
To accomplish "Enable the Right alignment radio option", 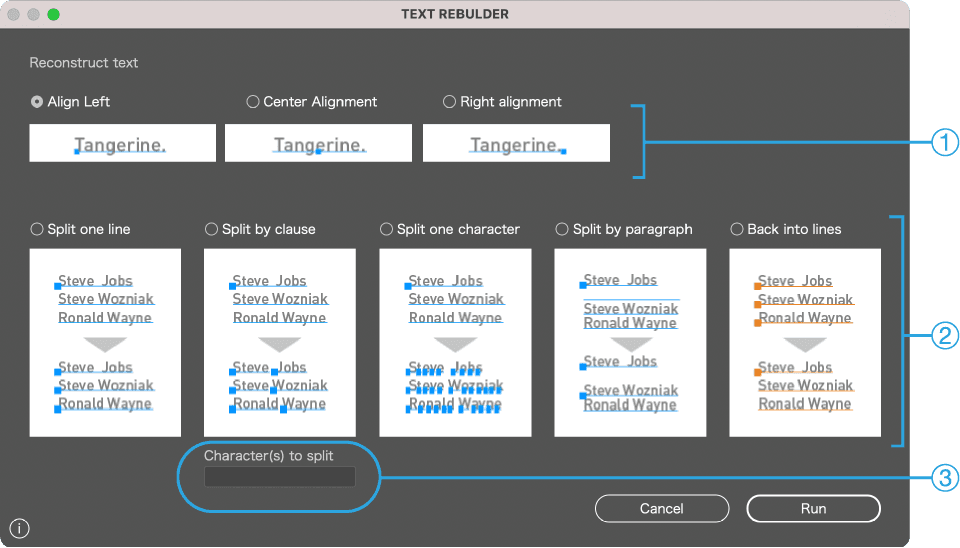I will tap(450, 102).
